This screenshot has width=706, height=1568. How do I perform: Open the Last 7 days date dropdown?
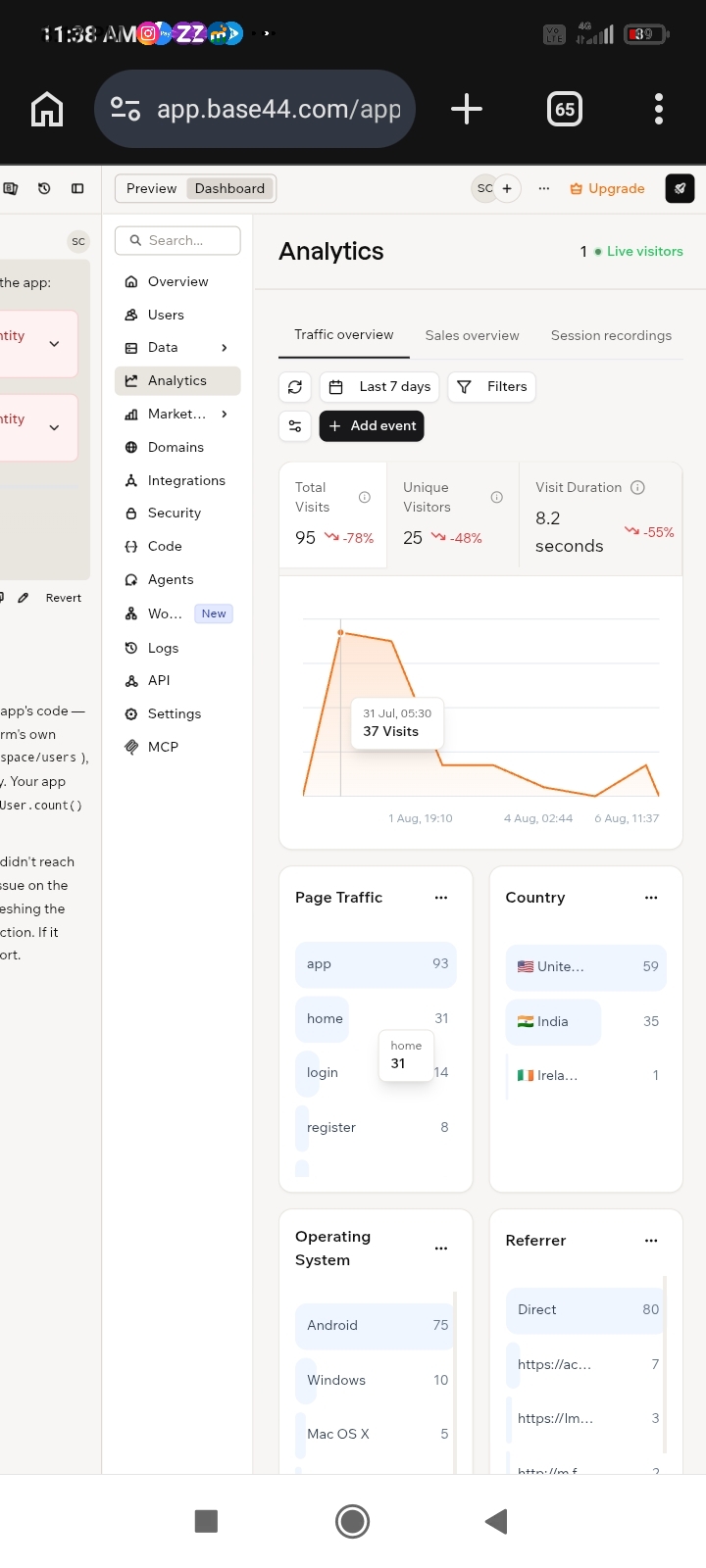[379, 387]
